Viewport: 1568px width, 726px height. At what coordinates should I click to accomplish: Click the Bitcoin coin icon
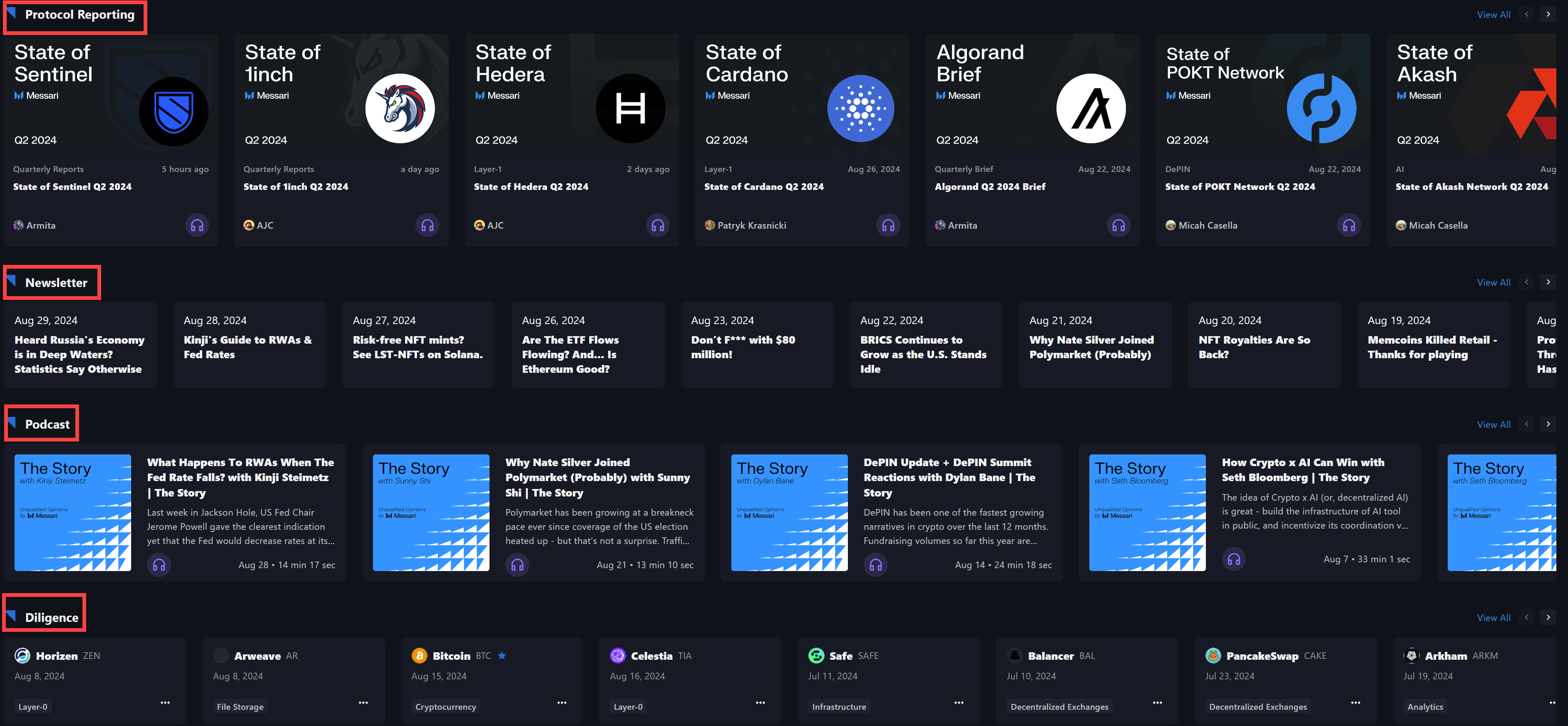click(420, 655)
